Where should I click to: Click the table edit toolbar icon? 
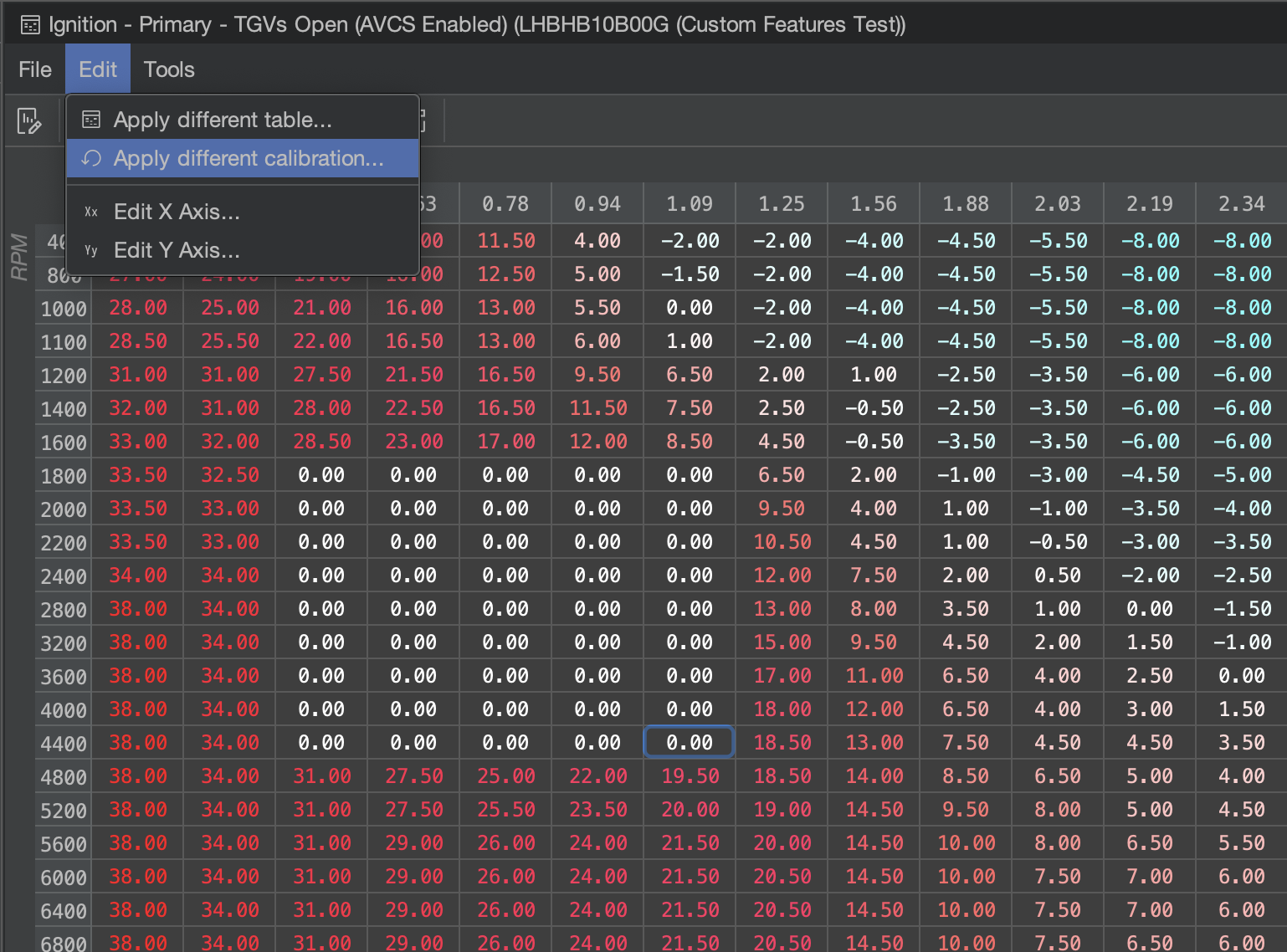pos(29,121)
